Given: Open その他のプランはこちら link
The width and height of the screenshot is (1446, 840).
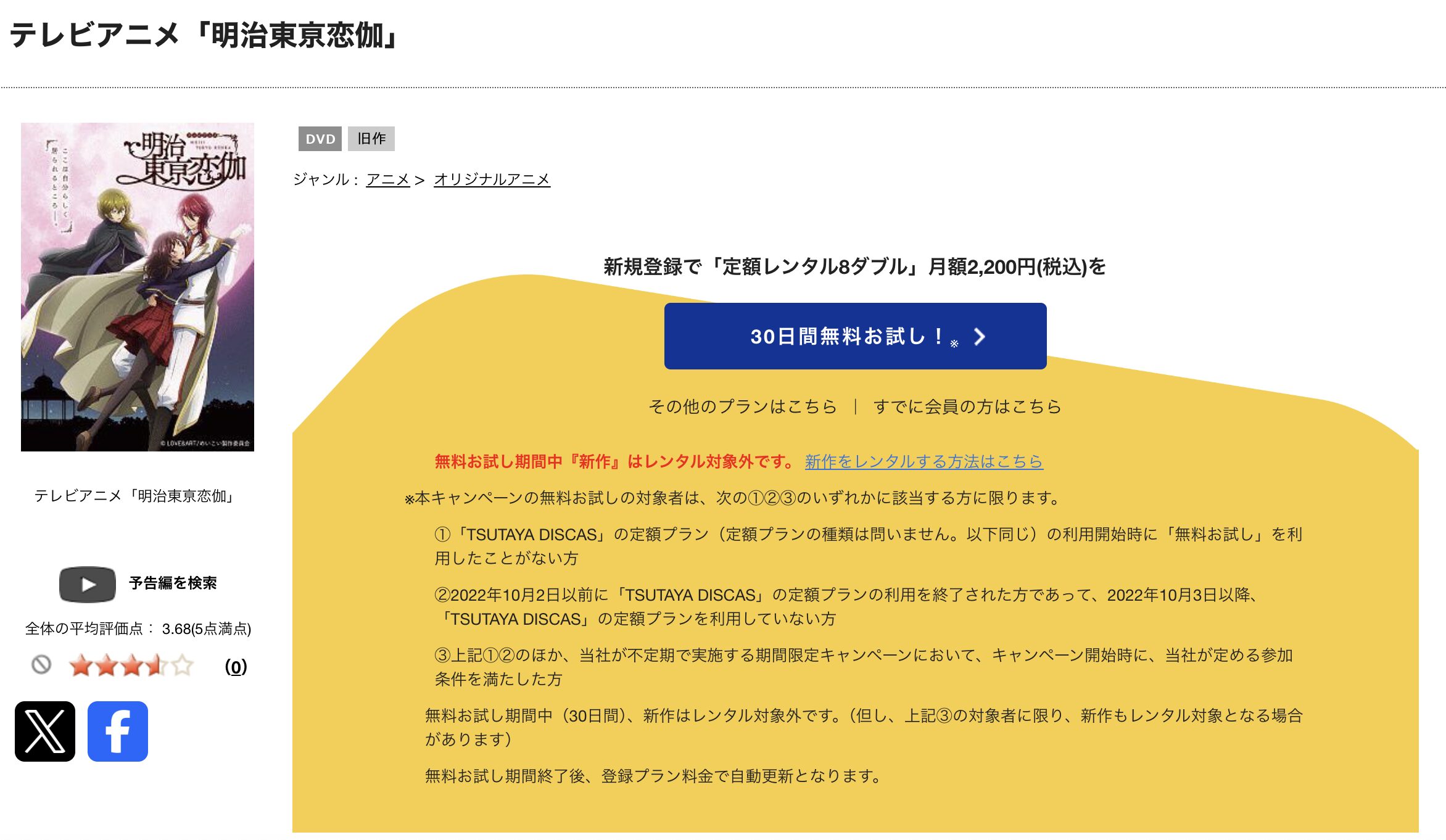Looking at the screenshot, I should pyautogui.click(x=743, y=406).
